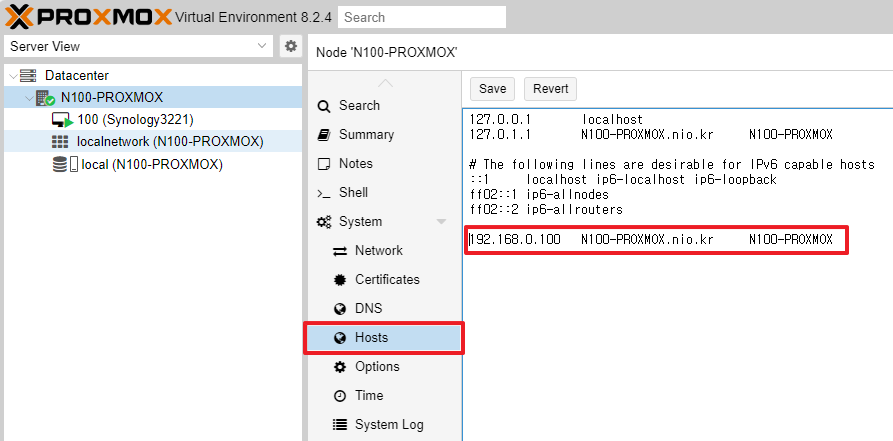Open the tree settings gear icon
893x441 pixels.
coord(291,46)
